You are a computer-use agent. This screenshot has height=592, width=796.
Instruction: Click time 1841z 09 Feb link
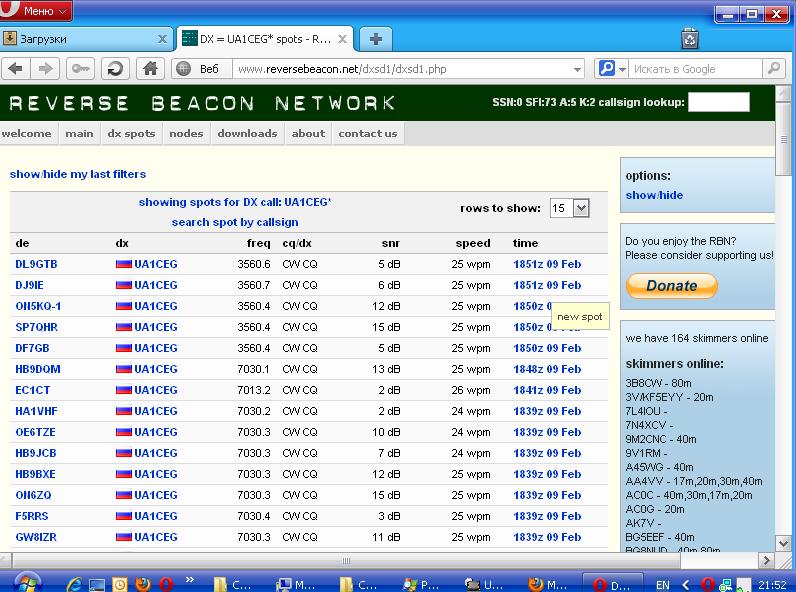tap(547, 390)
